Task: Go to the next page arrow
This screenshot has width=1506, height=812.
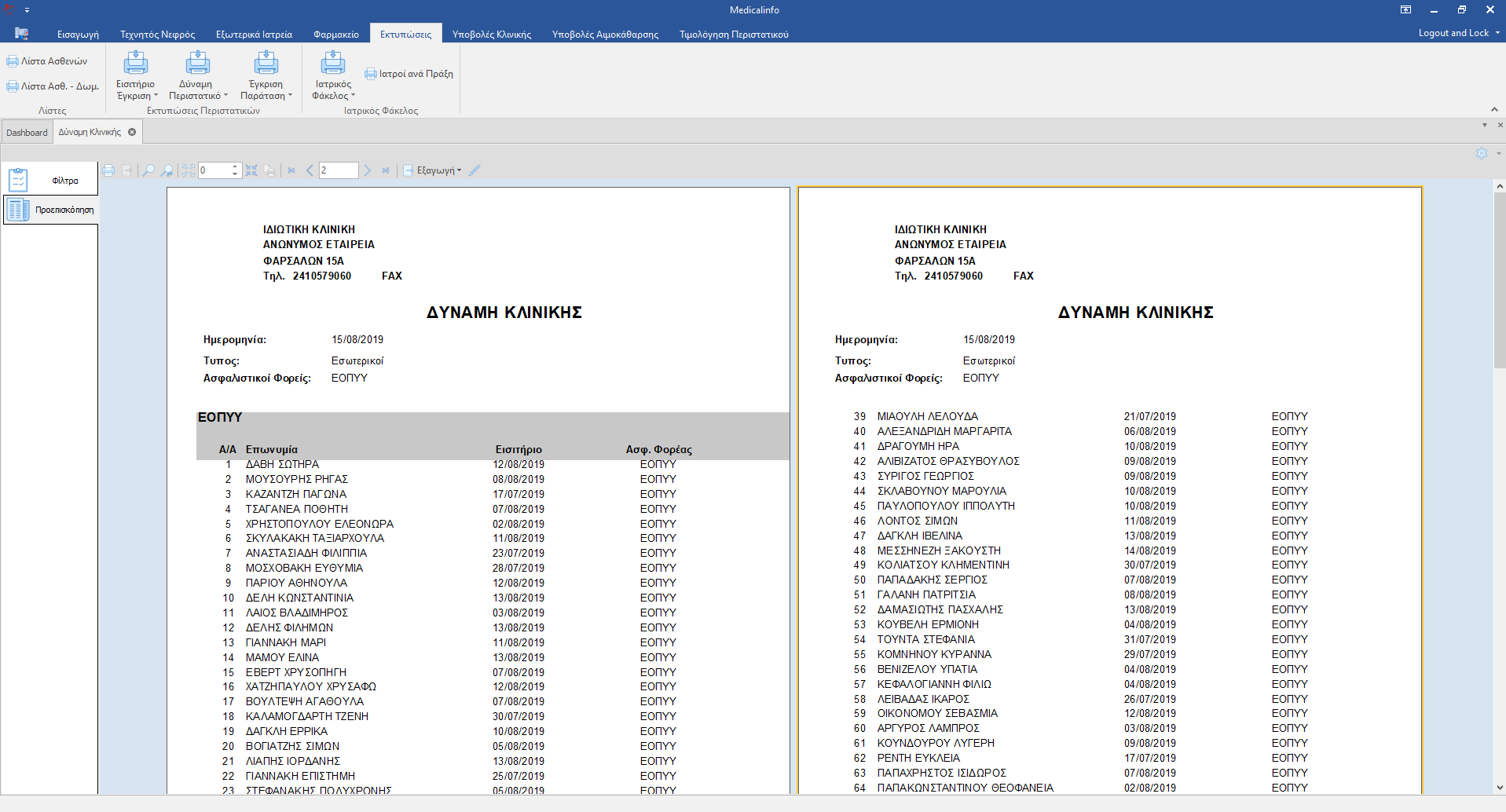Action: (x=367, y=170)
